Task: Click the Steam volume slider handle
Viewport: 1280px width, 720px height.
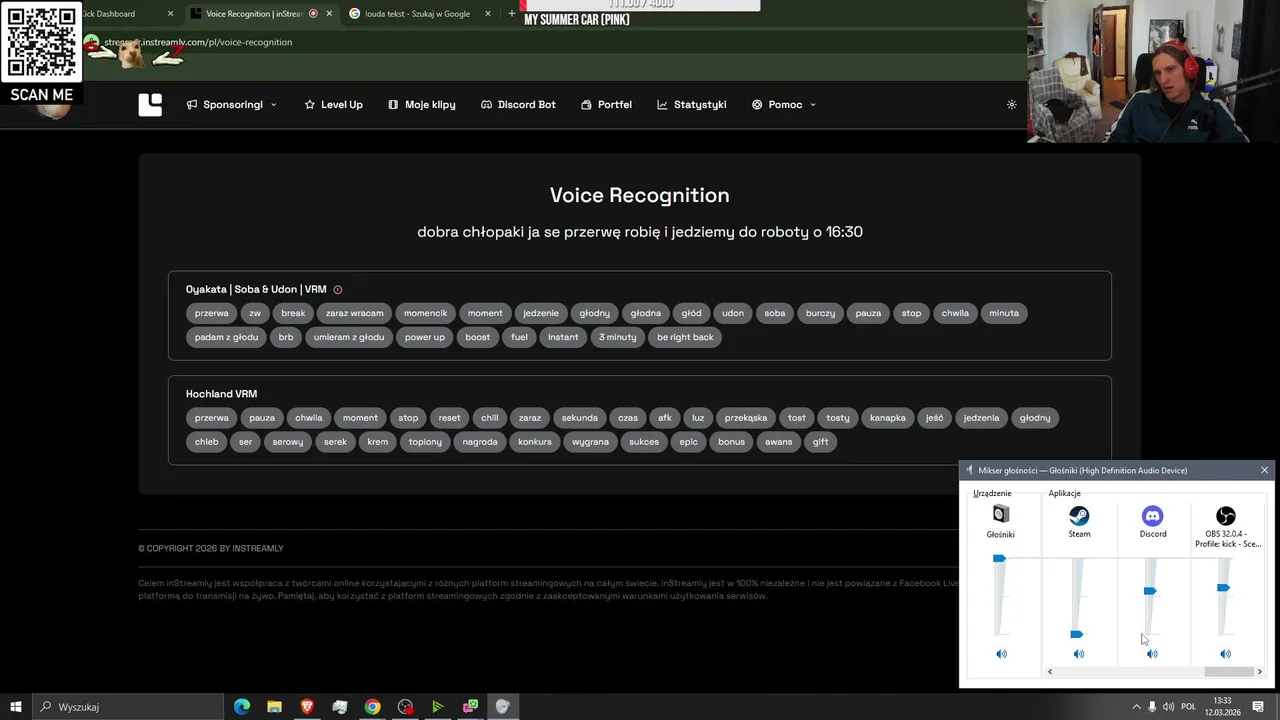Action: (x=1076, y=634)
